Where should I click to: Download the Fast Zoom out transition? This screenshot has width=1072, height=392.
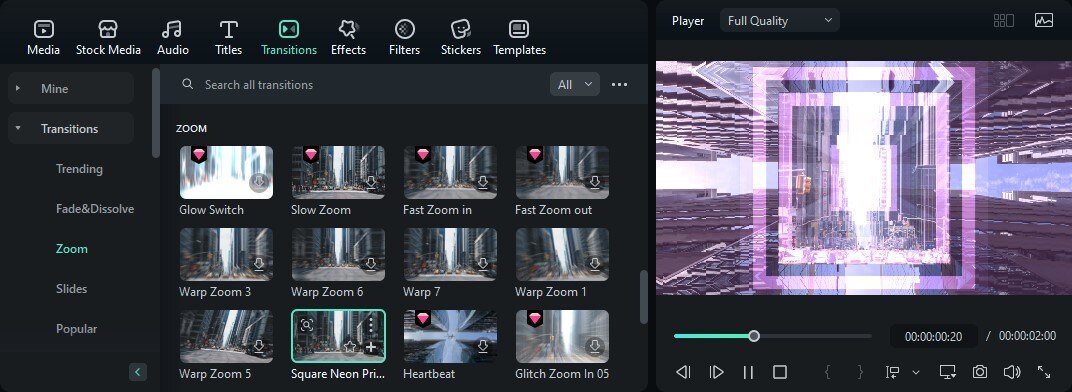pyautogui.click(x=595, y=182)
